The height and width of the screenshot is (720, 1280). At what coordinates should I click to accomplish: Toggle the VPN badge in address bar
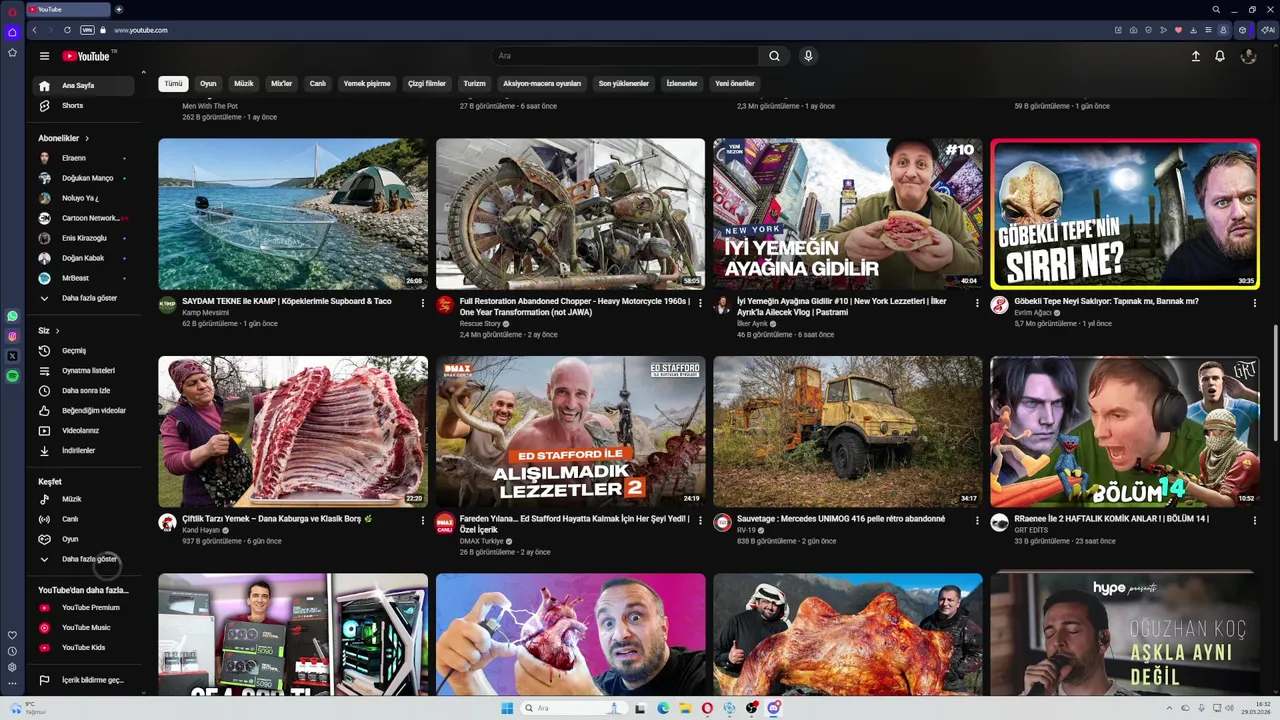pos(87,30)
